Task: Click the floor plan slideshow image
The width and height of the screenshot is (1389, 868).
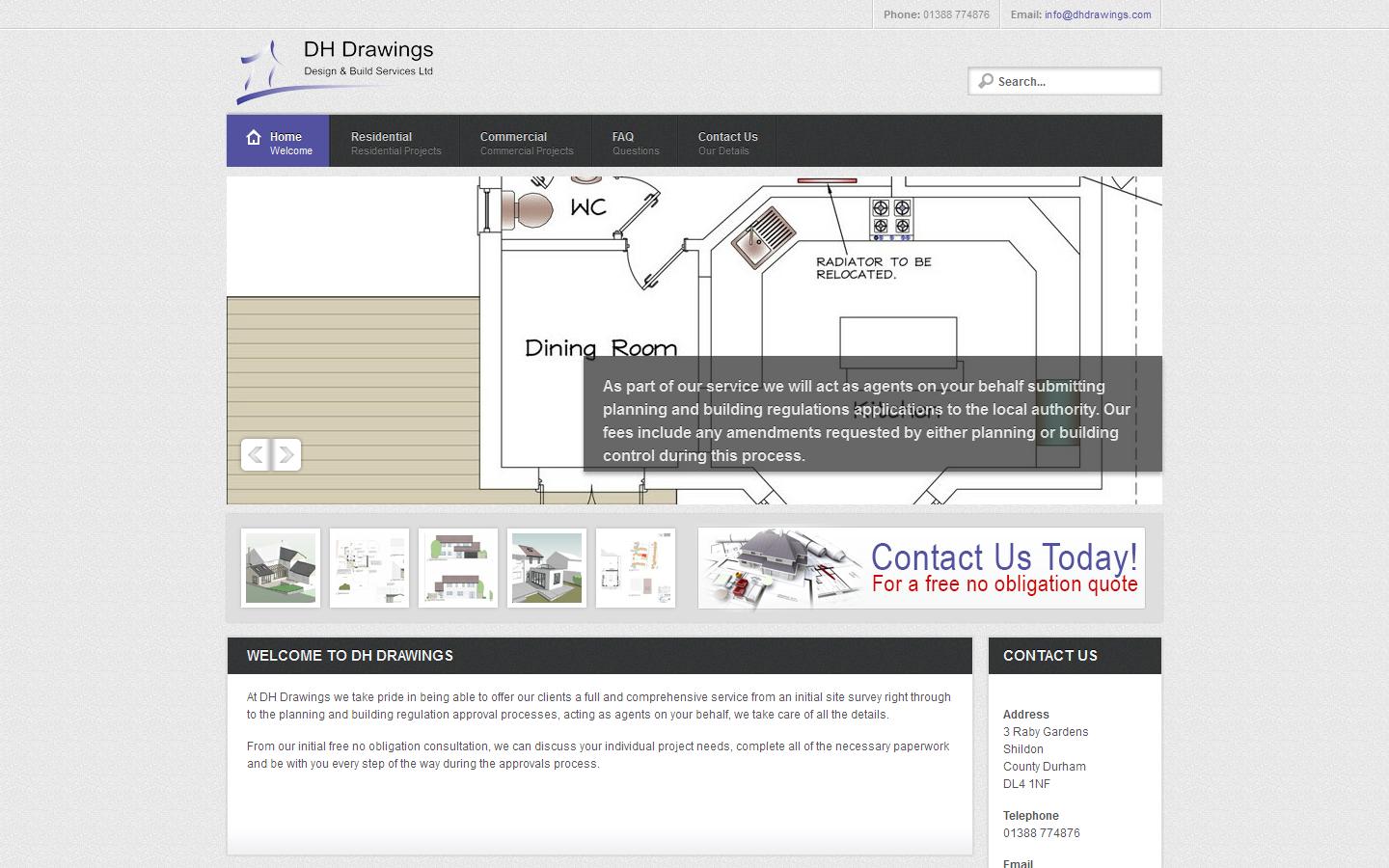Action: click(694, 339)
